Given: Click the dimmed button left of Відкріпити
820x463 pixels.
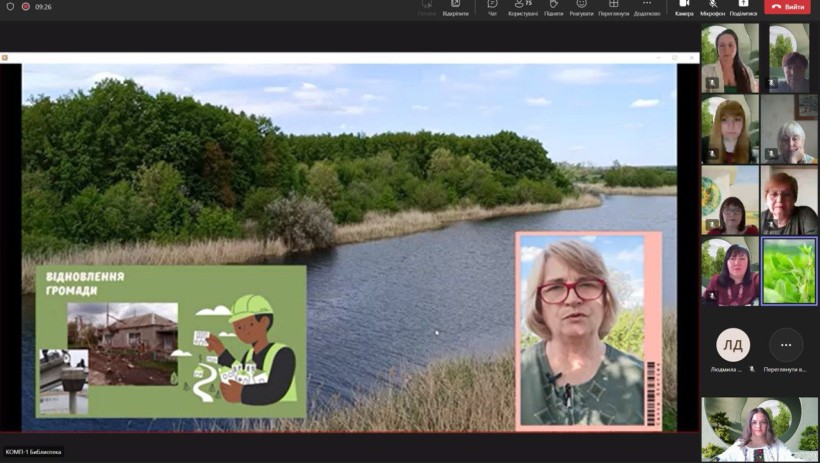Looking at the screenshot, I should click(427, 8).
